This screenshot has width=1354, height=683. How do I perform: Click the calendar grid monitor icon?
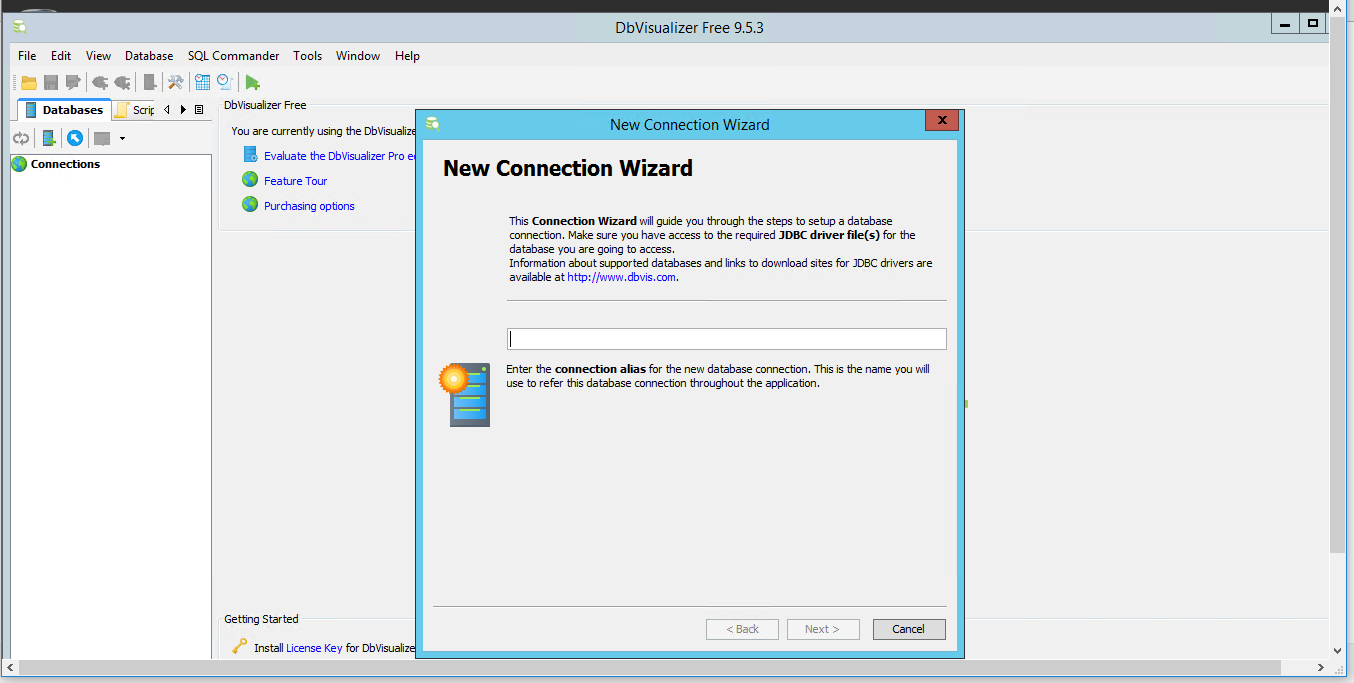tap(203, 83)
